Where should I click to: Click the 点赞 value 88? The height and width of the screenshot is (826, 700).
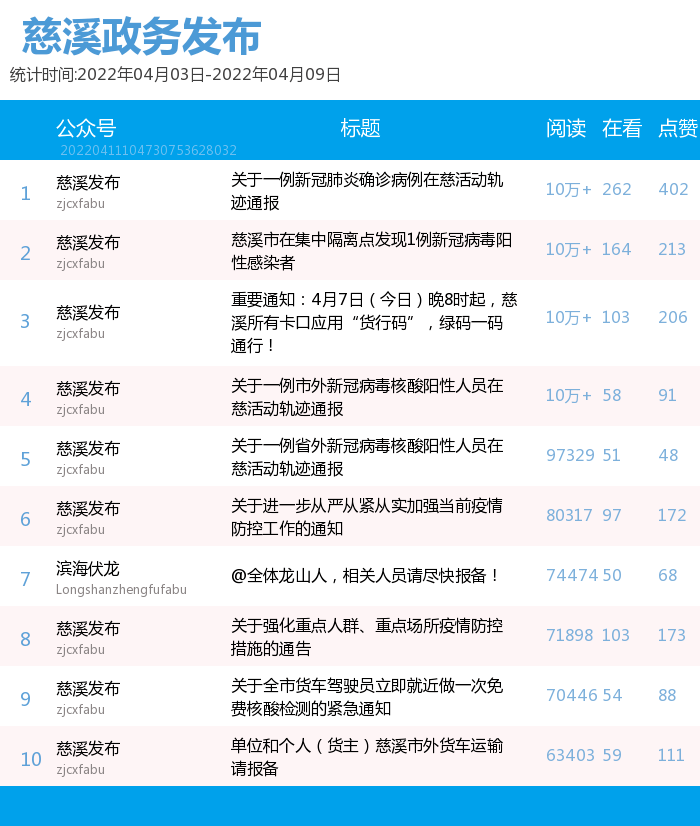click(x=667, y=695)
